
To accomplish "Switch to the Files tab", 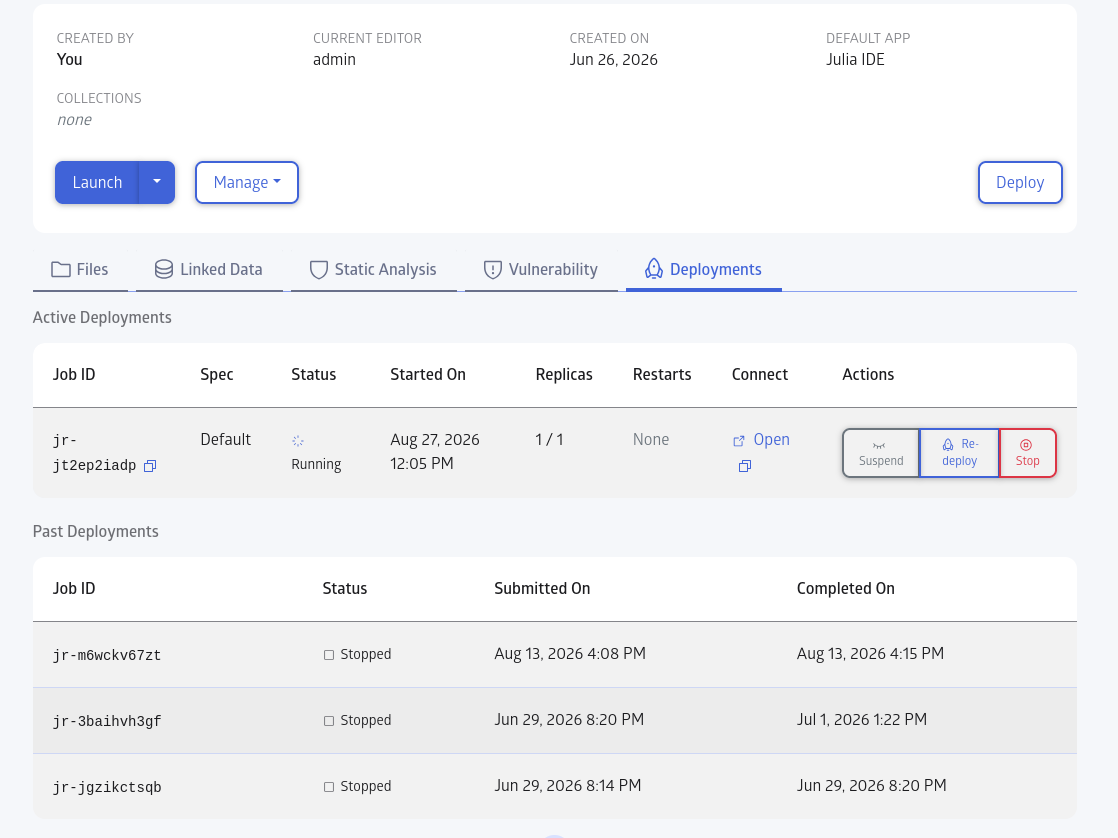I will pyautogui.click(x=80, y=270).
